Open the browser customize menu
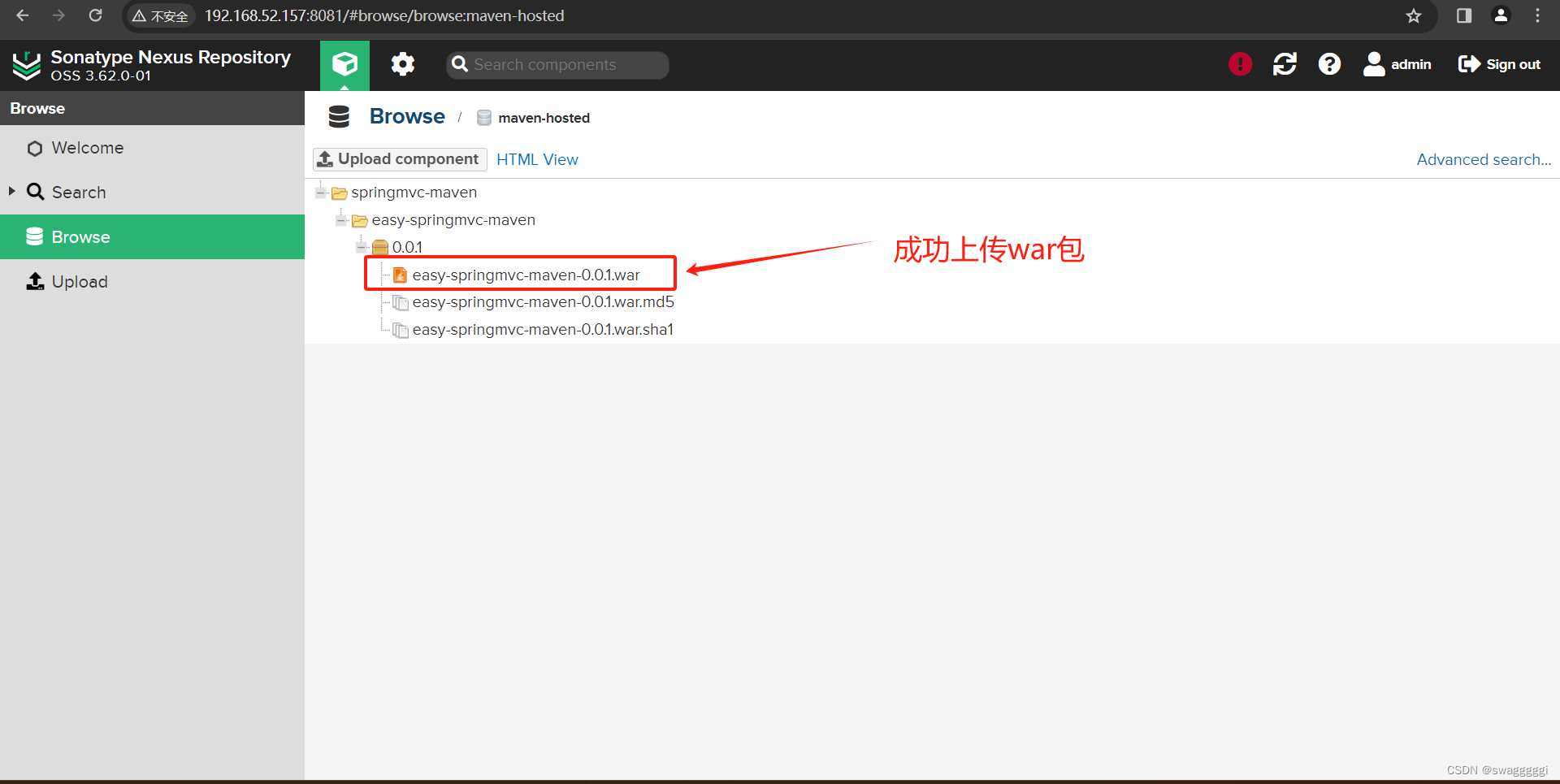Image resolution: width=1560 pixels, height=784 pixels. click(x=1537, y=15)
